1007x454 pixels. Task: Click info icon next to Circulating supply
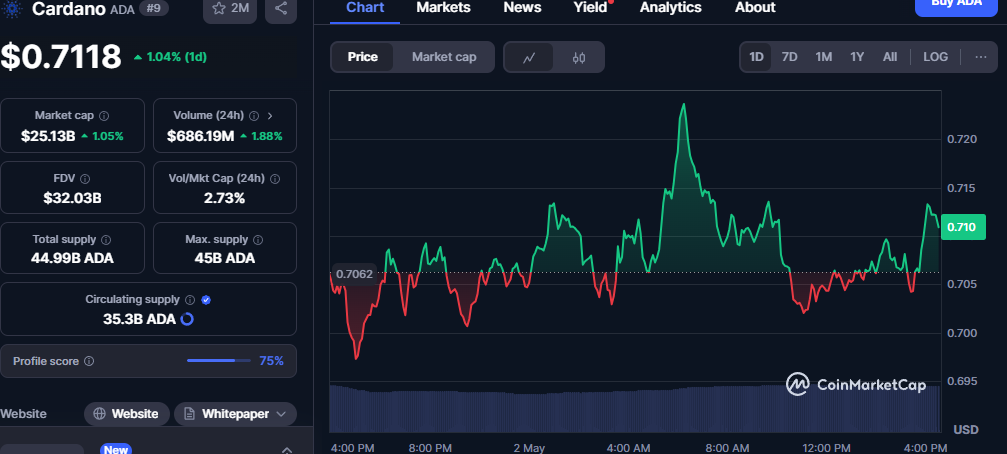[189, 300]
